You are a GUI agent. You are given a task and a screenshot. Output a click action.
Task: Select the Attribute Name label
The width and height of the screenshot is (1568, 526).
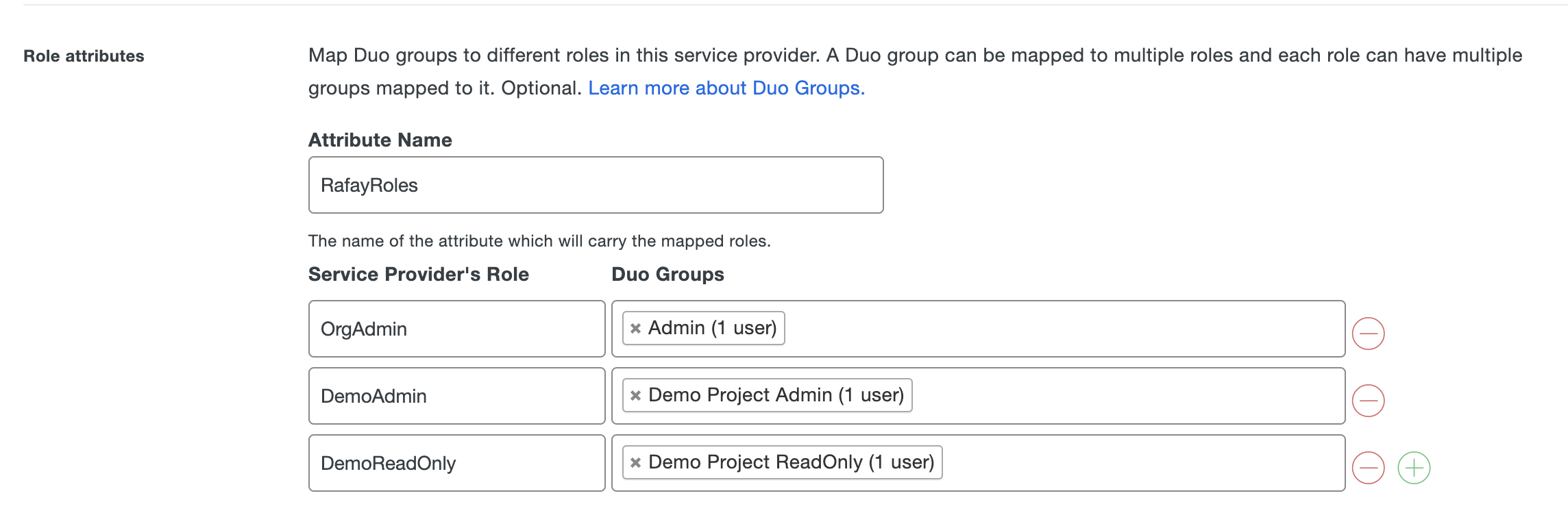click(380, 140)
